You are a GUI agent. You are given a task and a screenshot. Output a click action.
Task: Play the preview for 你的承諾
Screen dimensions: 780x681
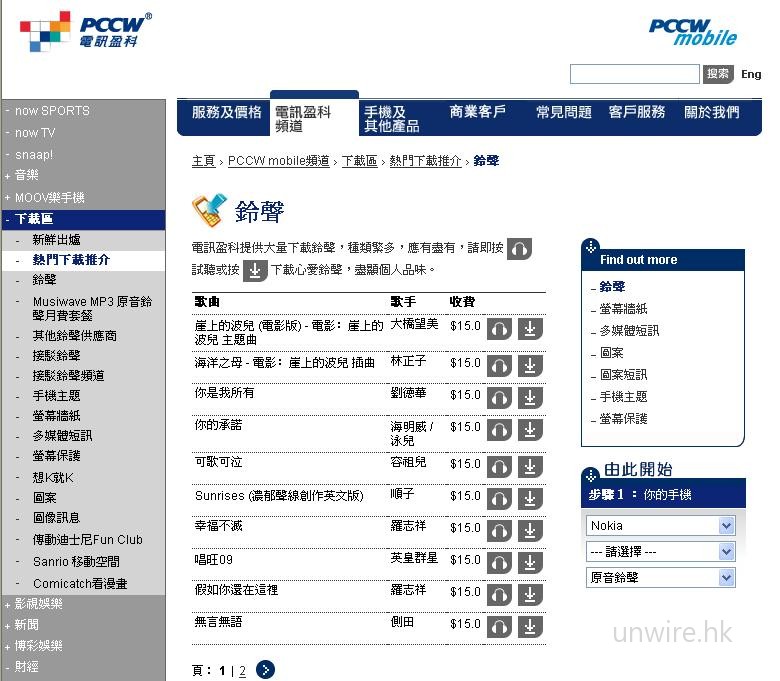(x=499, y=430)
